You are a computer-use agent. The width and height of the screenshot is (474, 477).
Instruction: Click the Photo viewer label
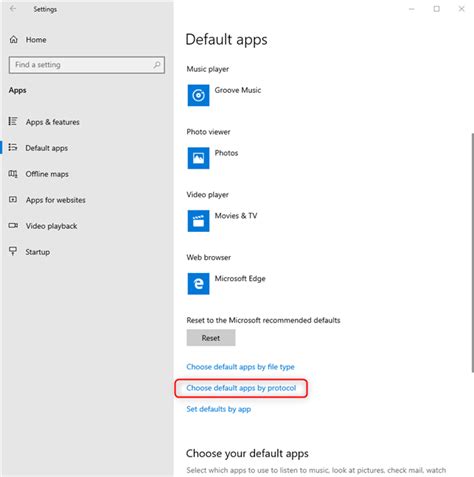208,132
